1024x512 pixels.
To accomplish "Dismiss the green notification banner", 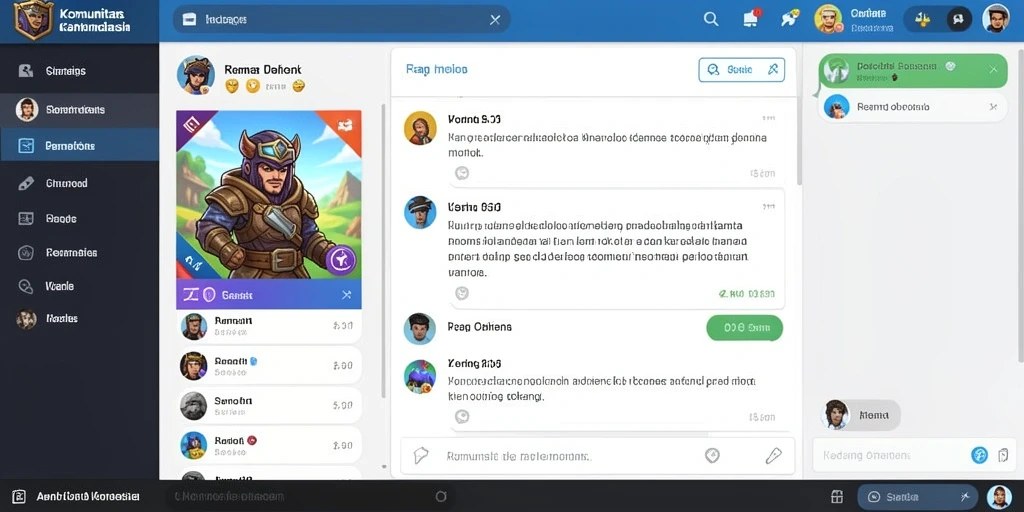I will click(x=993, y=69).
